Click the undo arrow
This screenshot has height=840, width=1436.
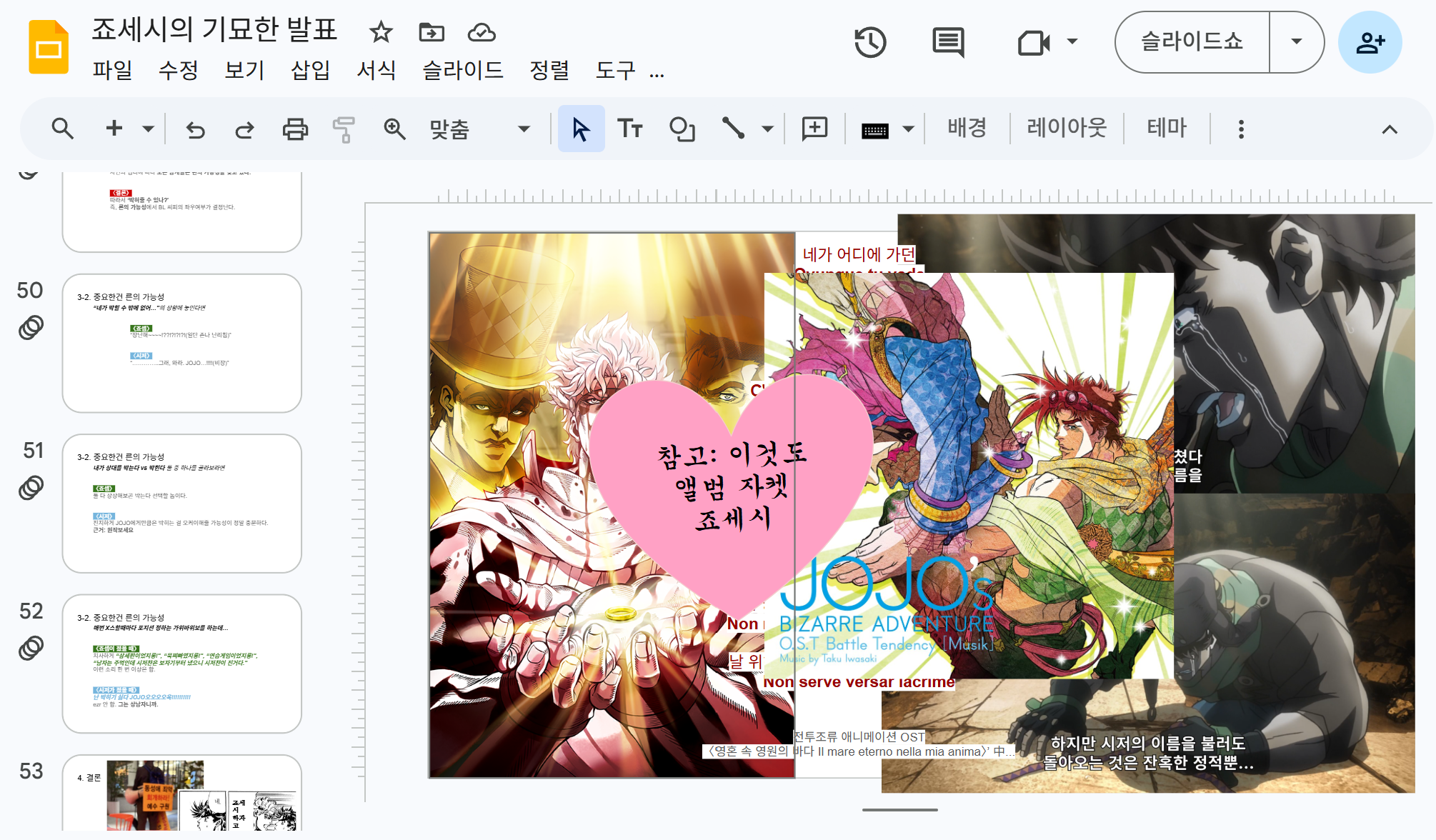[x=195, y=129]
